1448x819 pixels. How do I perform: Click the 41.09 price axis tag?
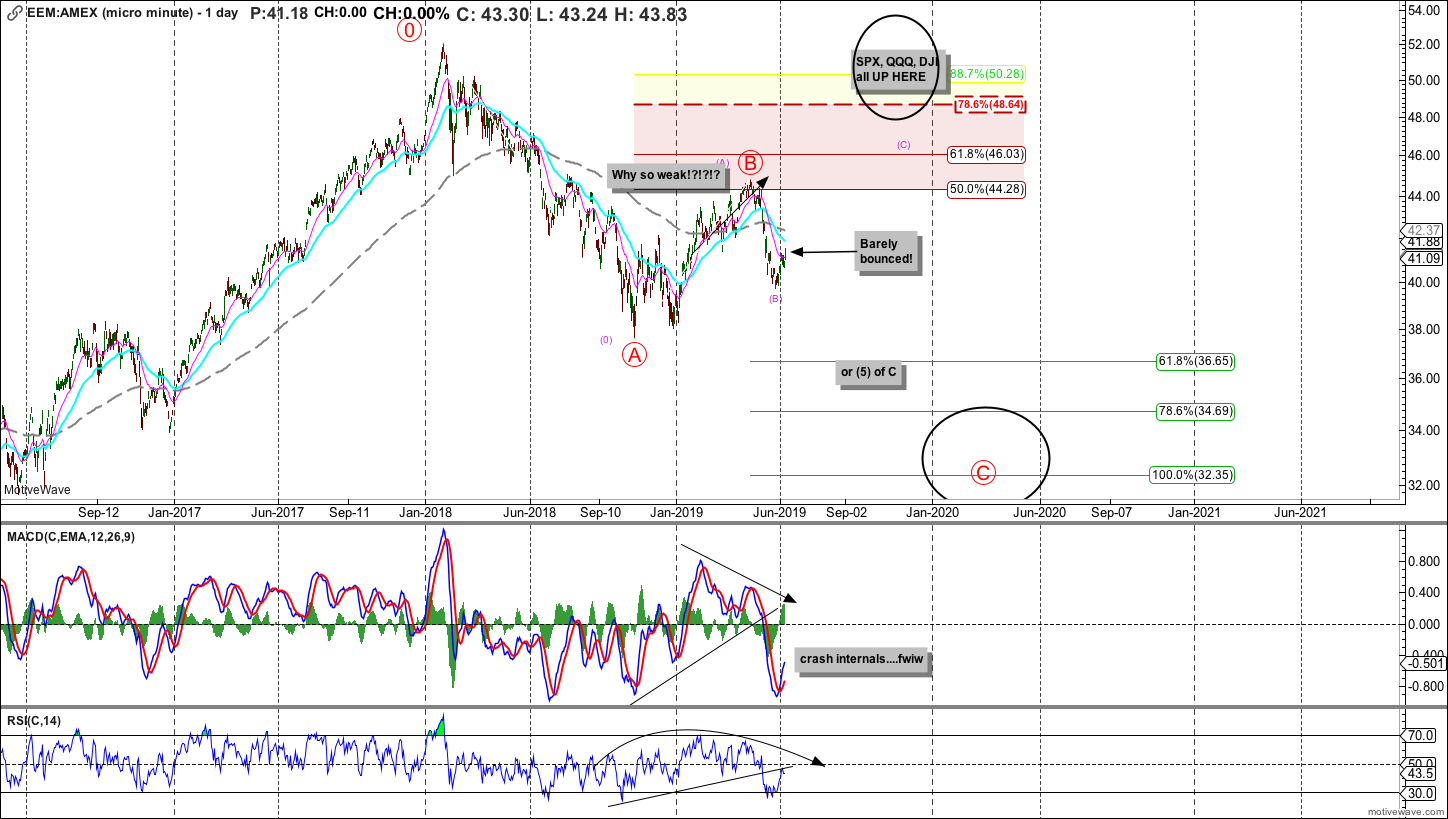point(1424,258)
